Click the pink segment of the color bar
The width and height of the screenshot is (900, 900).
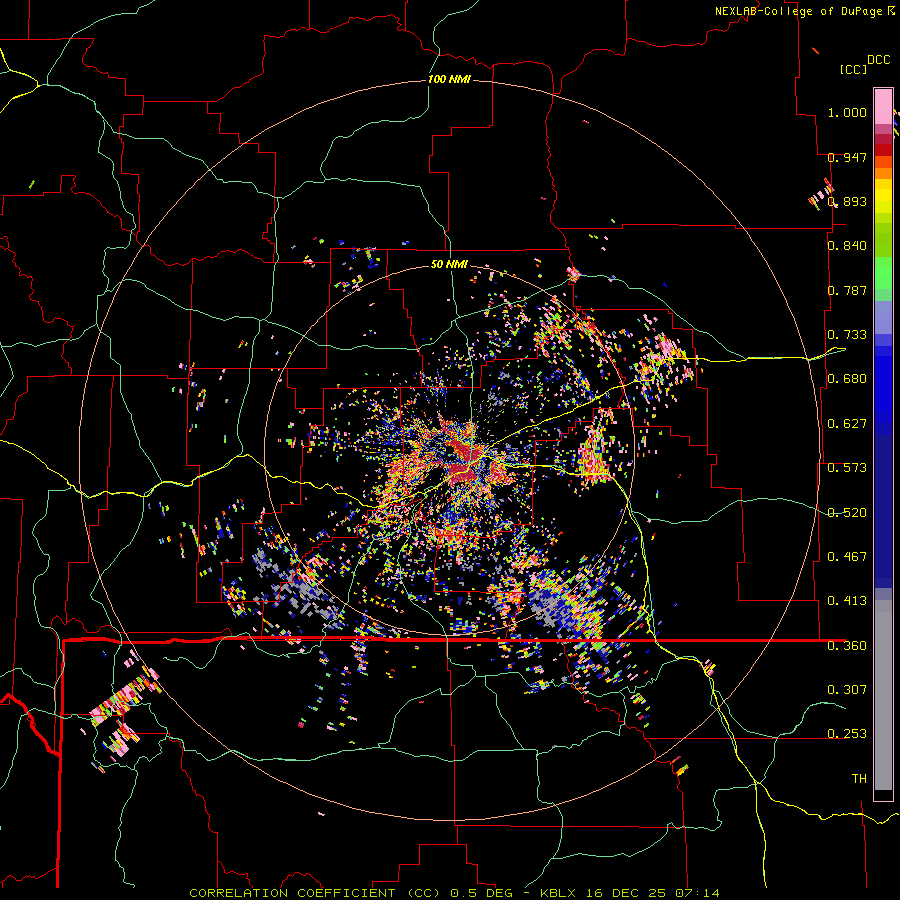click(883, 106)
